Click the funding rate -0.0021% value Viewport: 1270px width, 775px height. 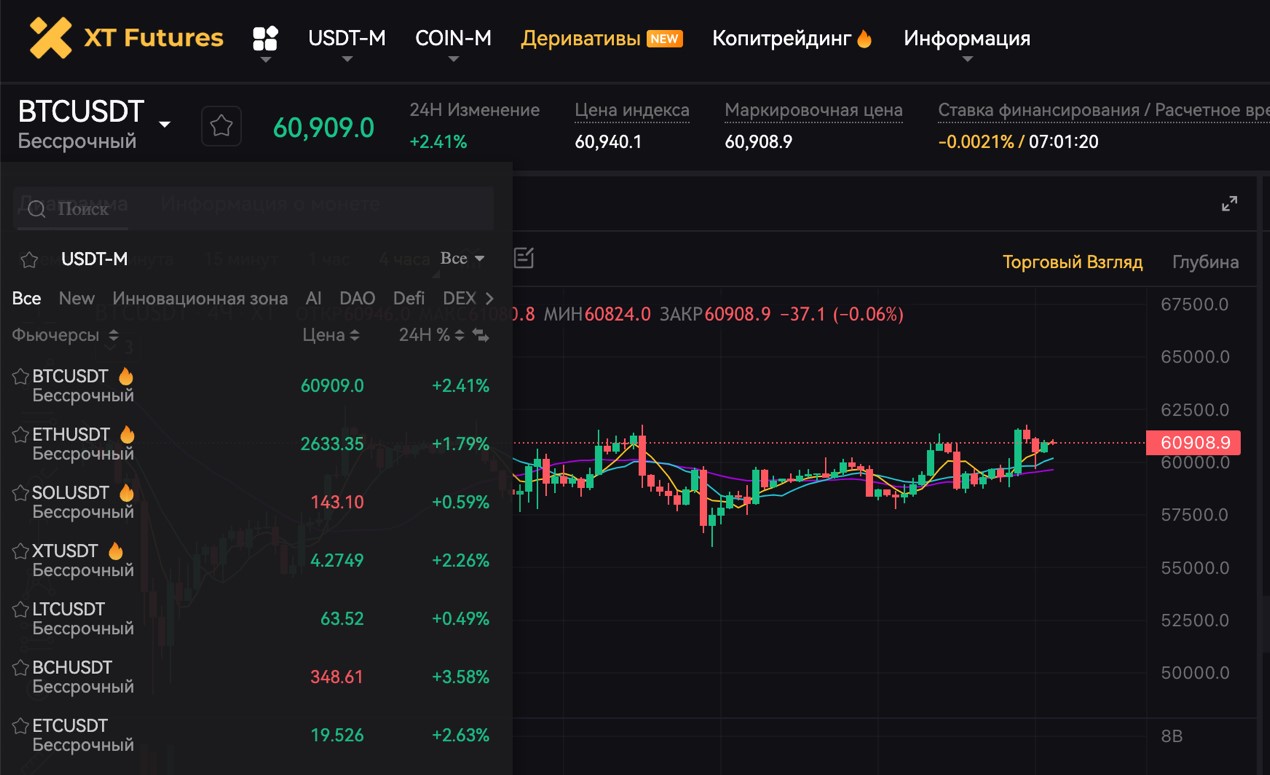click(976, 142)
